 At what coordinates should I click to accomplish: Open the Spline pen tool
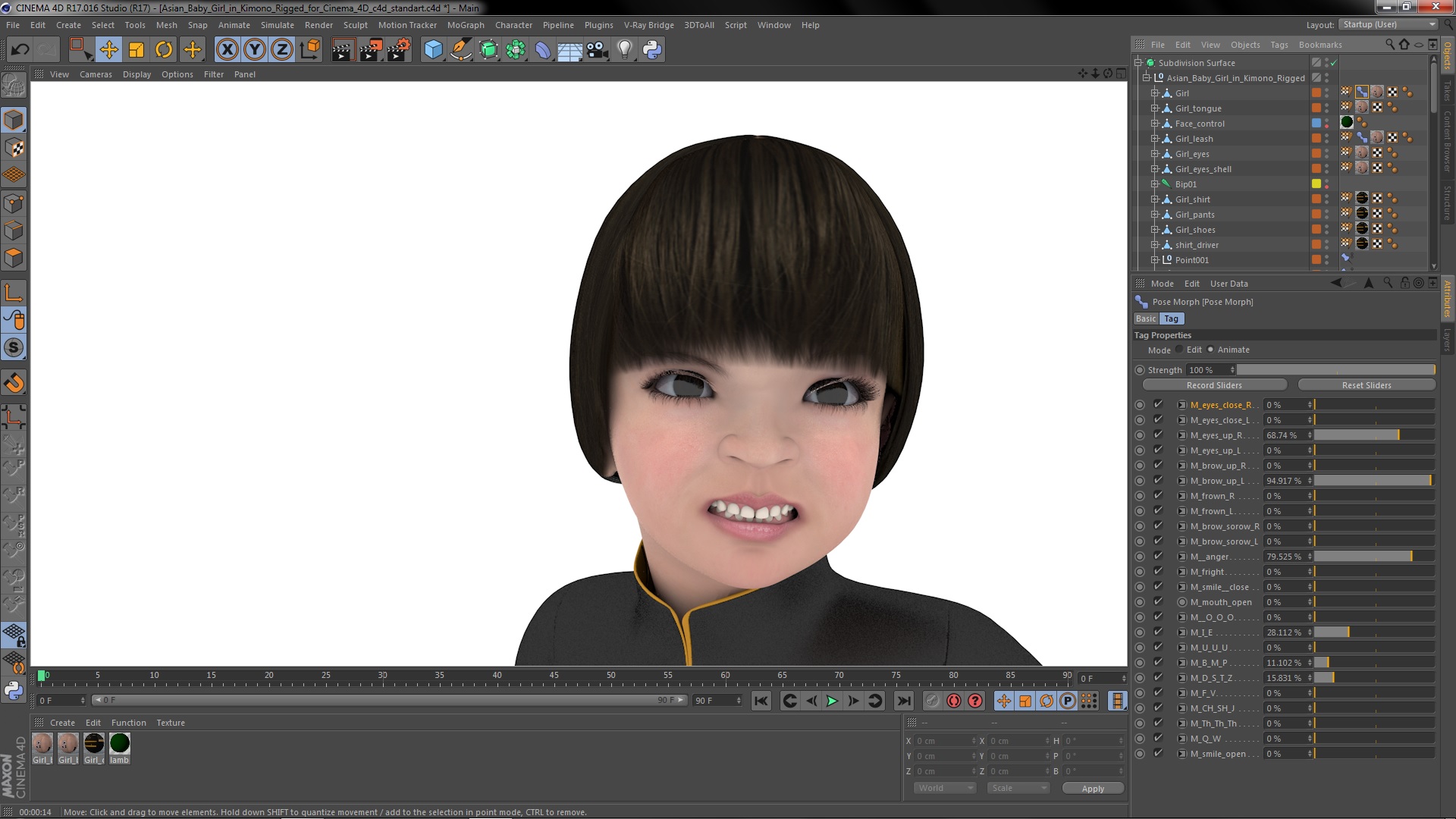pyautogui.click(x=460, y=50)
